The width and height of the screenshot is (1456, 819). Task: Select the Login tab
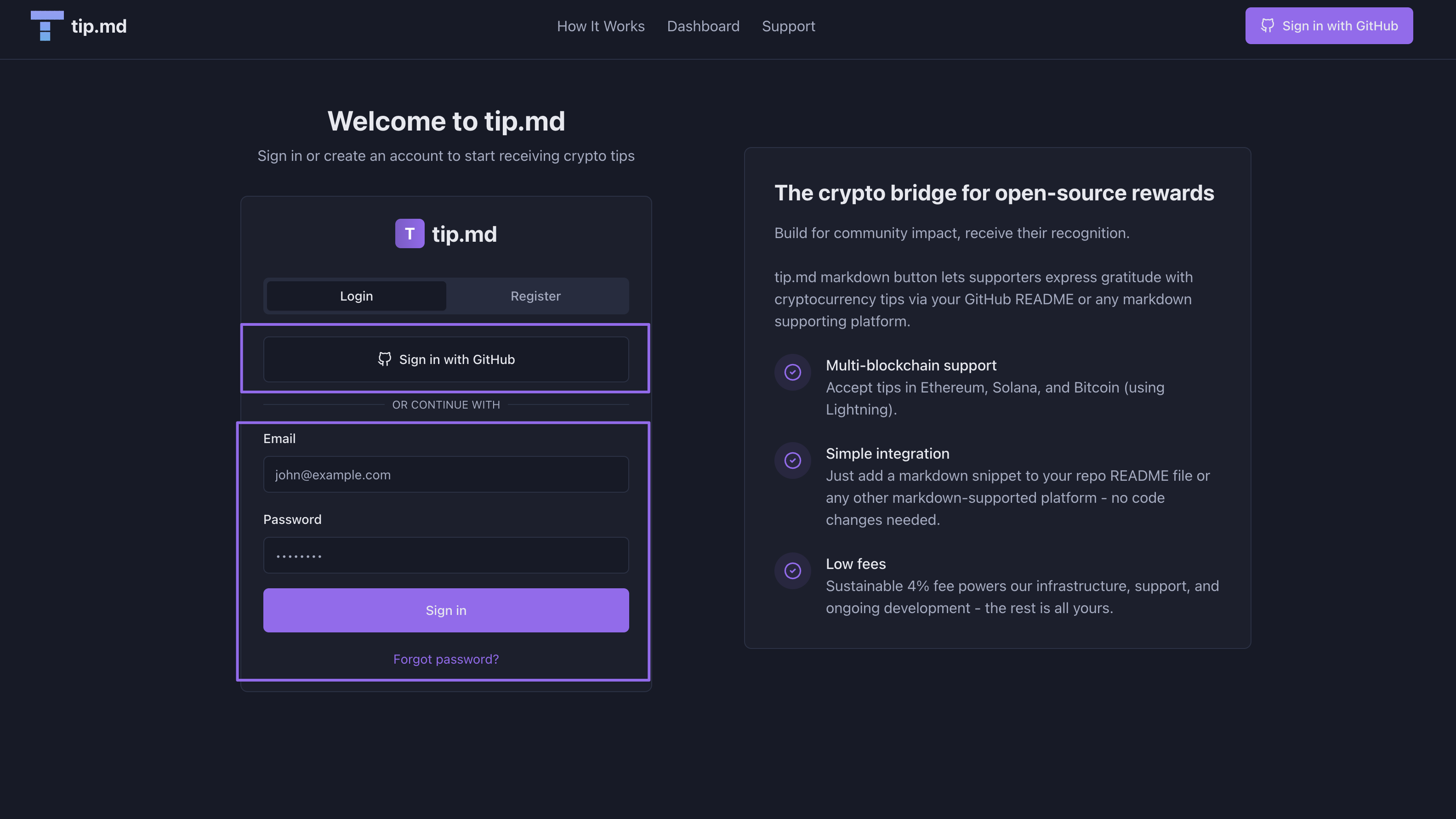click(x=356, y=296)
